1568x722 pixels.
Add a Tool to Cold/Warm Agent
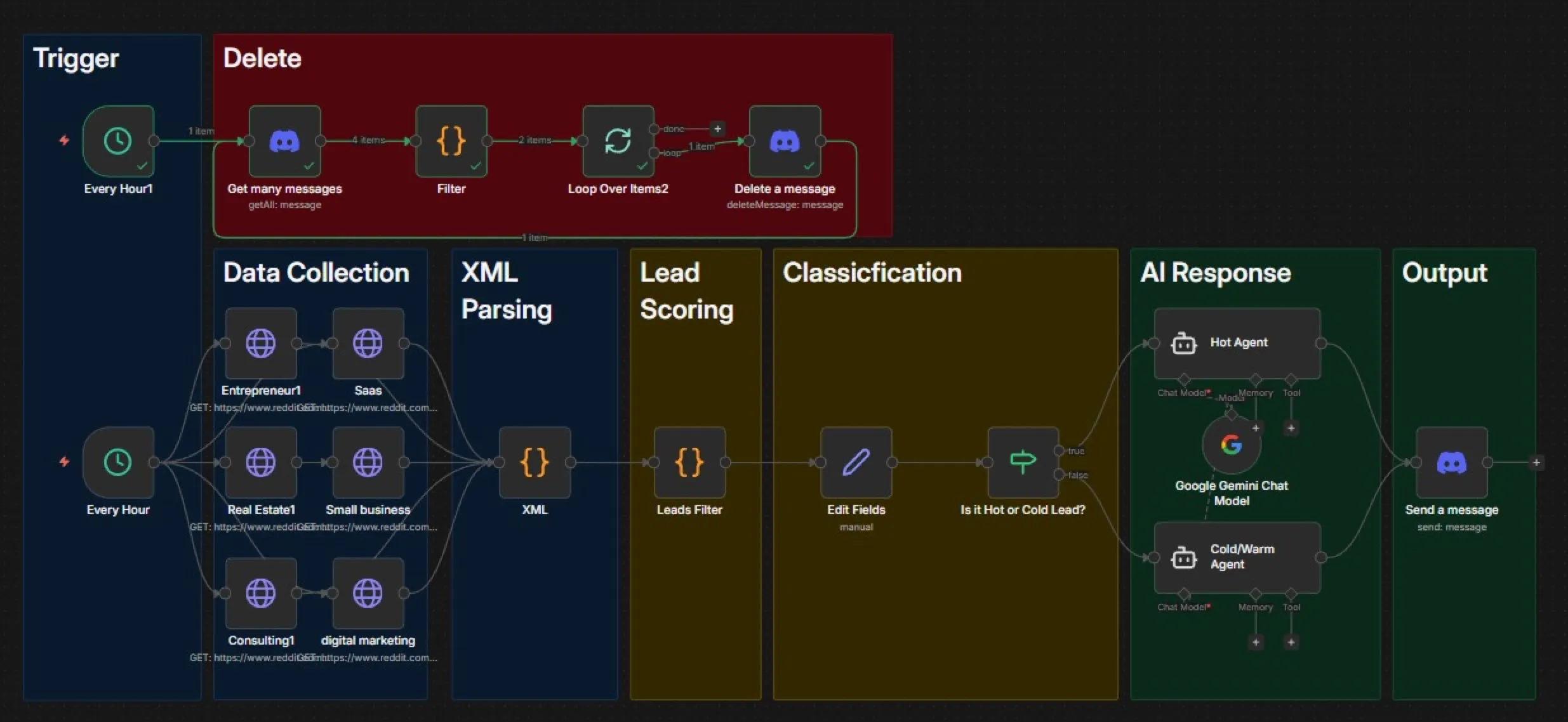click(1291, 642)
